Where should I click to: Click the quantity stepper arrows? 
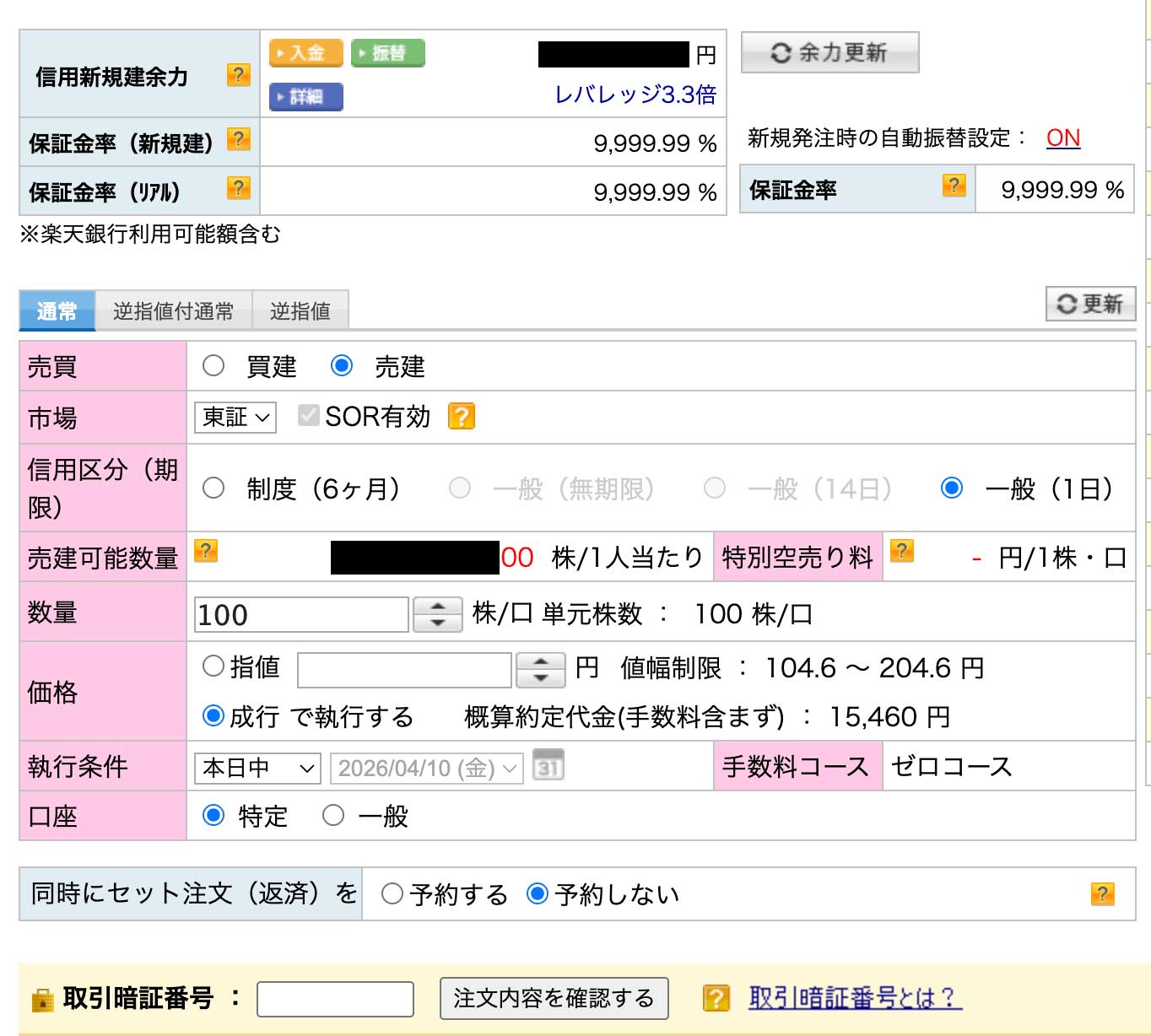click(x=437, y=614)
